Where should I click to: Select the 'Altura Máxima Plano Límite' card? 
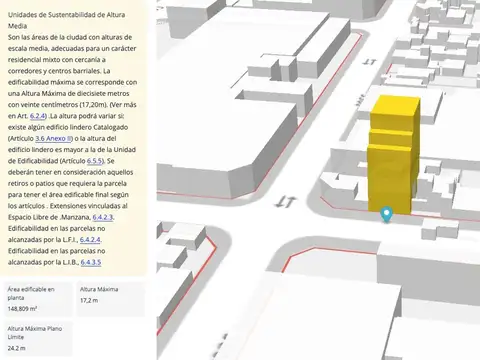point(38,339)
